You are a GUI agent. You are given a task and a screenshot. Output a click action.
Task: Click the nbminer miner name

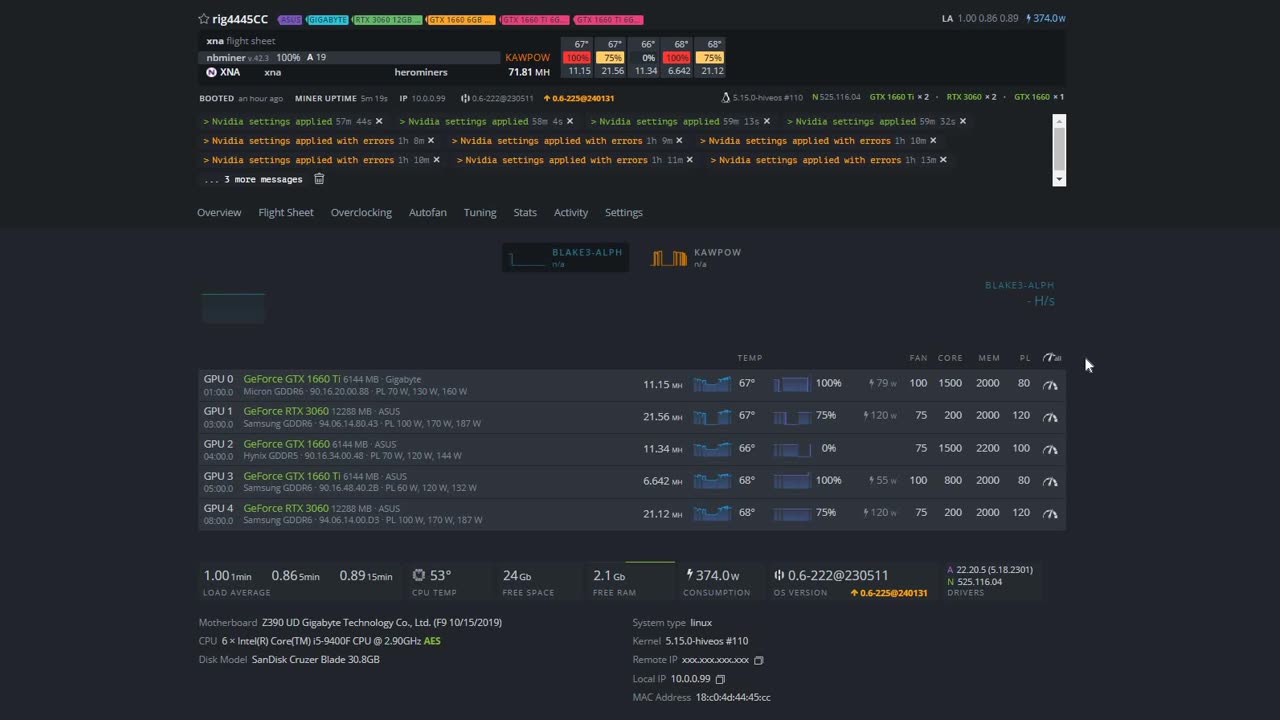[x=225, y=58]
